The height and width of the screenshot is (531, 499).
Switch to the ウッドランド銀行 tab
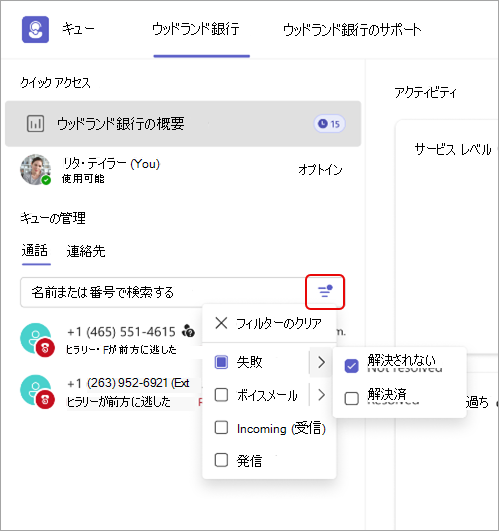click(x=196, y=29)
